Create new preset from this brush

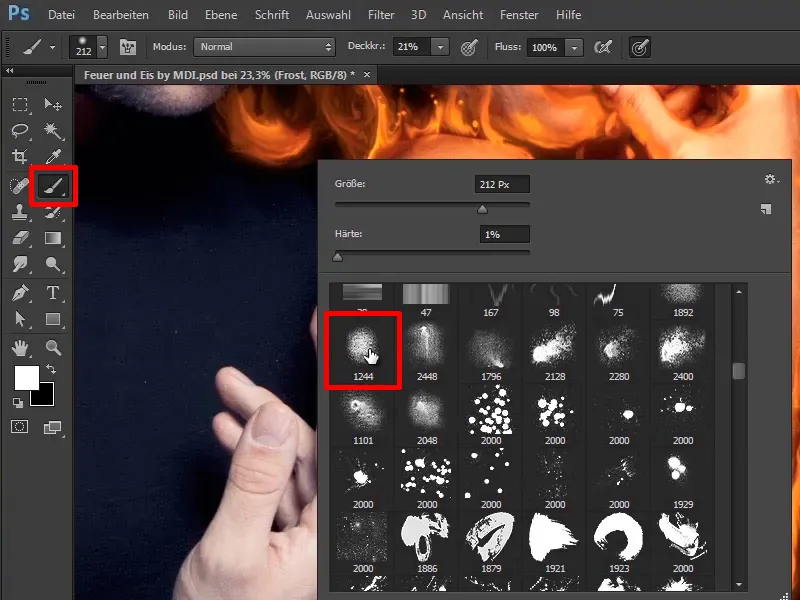click(766, 209)
